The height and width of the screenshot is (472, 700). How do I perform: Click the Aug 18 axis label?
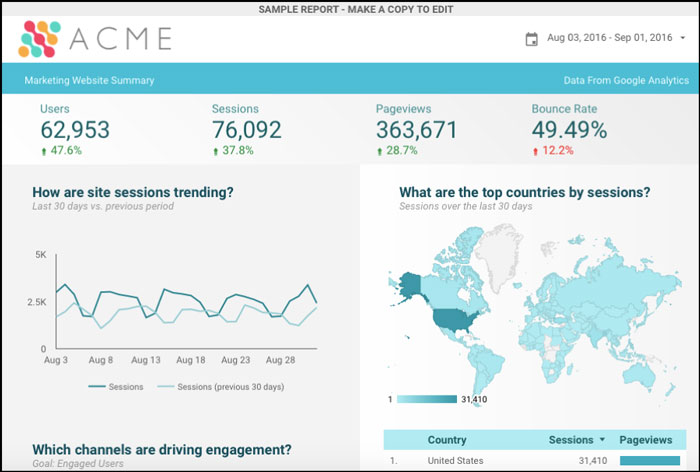pyautogui.click(x=191, y=360)
